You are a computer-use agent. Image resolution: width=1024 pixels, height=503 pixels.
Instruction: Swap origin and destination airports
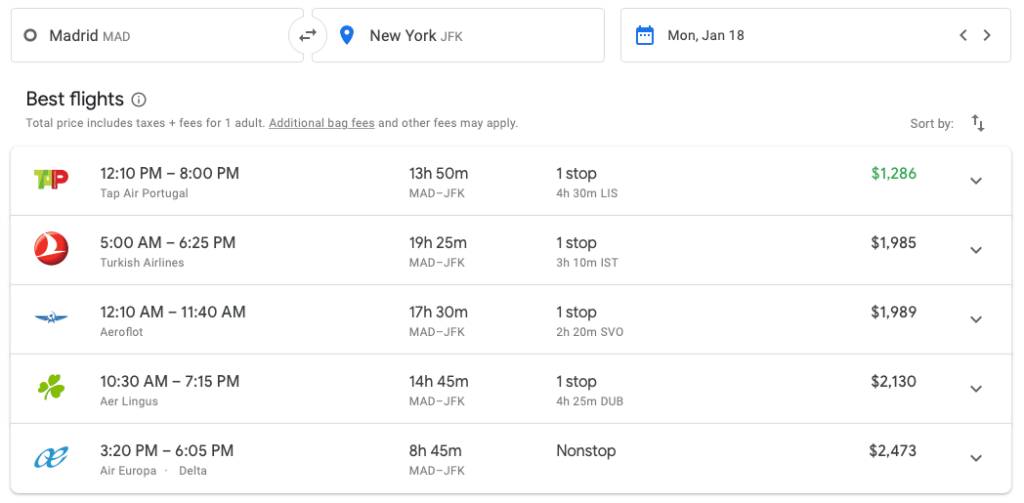coord(307,36)
